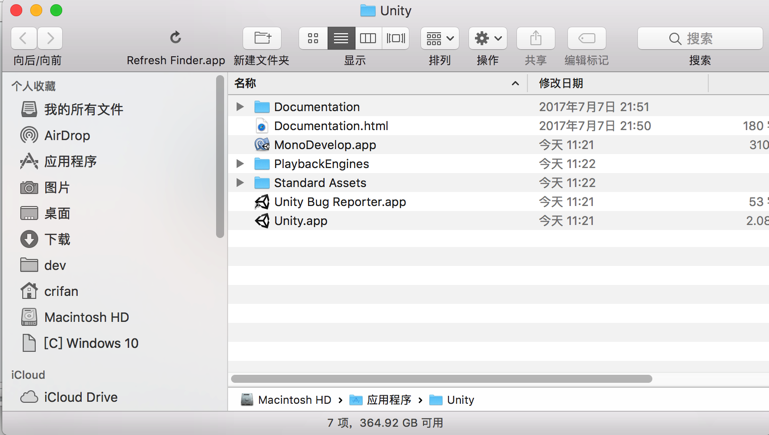Click the horizontal scrollbar in file list
This screenshot has width=769, height=435.
(441, 379)
